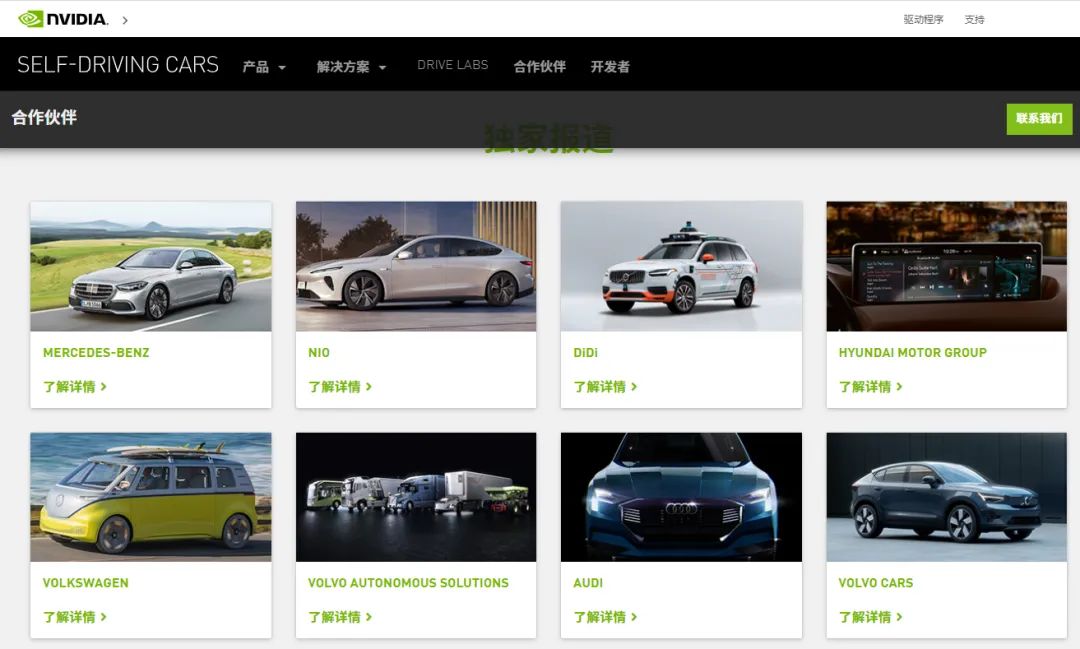This screenshot has height=649, width=1080.
Task: Click the 联系我们 button
Action: (1039, 119)
